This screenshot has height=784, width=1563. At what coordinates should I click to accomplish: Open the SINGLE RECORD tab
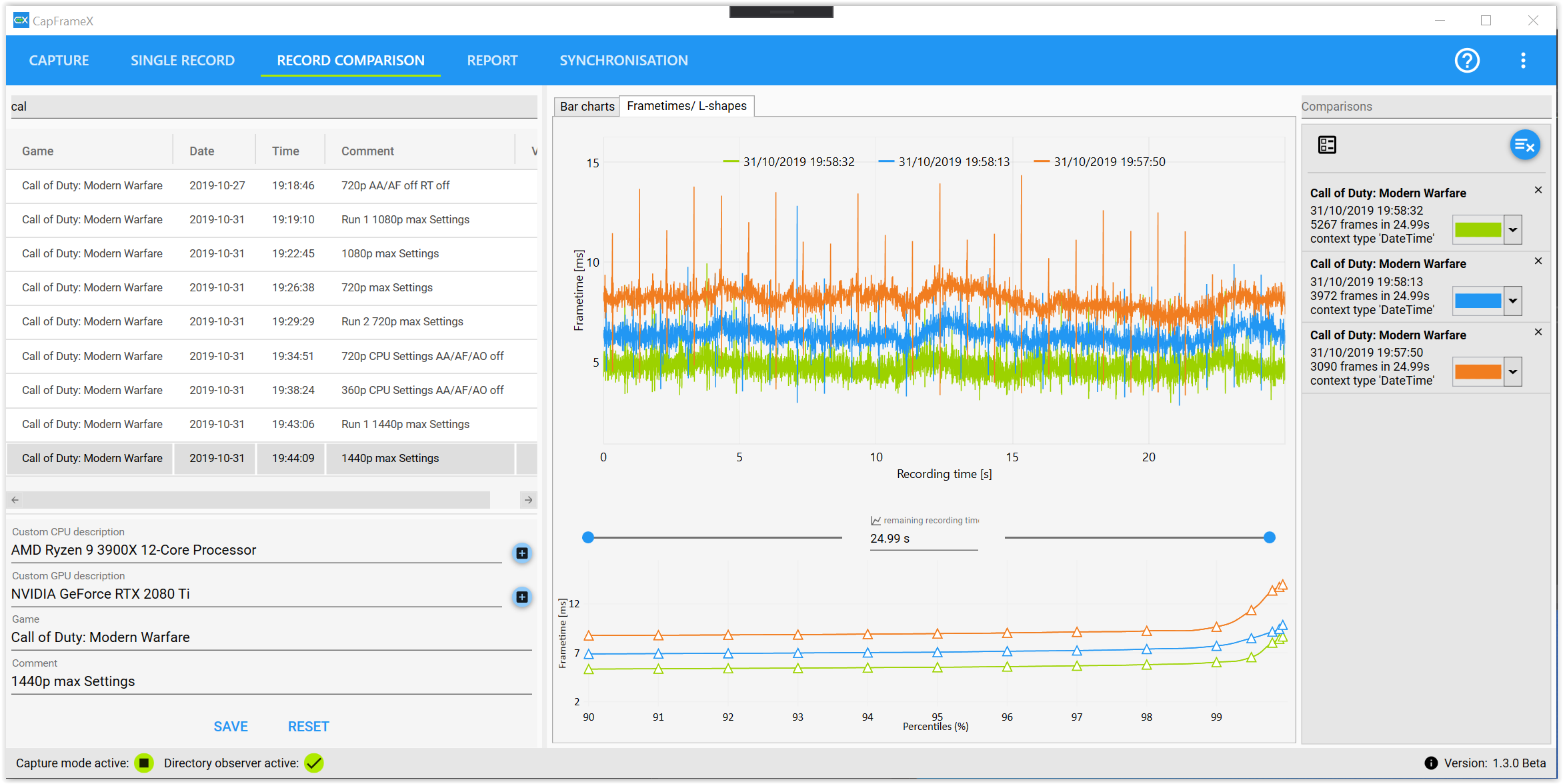click(x=183, y=61)
